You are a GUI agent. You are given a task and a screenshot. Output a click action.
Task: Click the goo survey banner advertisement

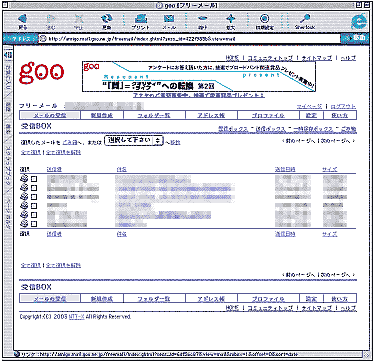(x=199, y=77)
